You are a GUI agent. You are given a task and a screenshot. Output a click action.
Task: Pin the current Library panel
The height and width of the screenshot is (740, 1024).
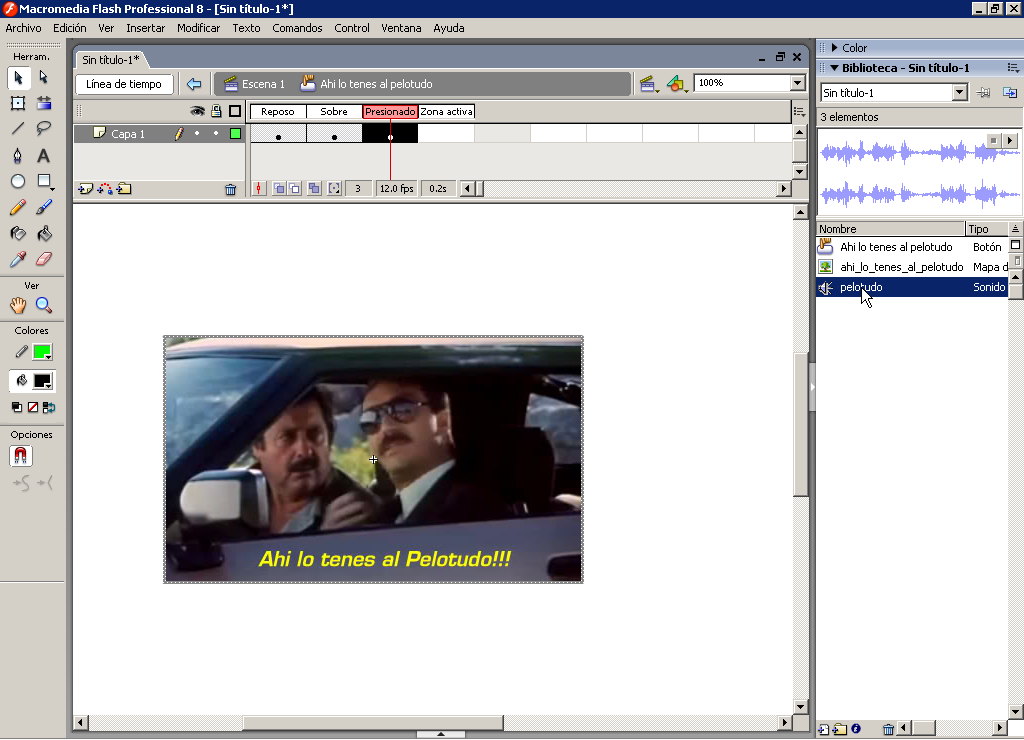click(x=984, y=93)
